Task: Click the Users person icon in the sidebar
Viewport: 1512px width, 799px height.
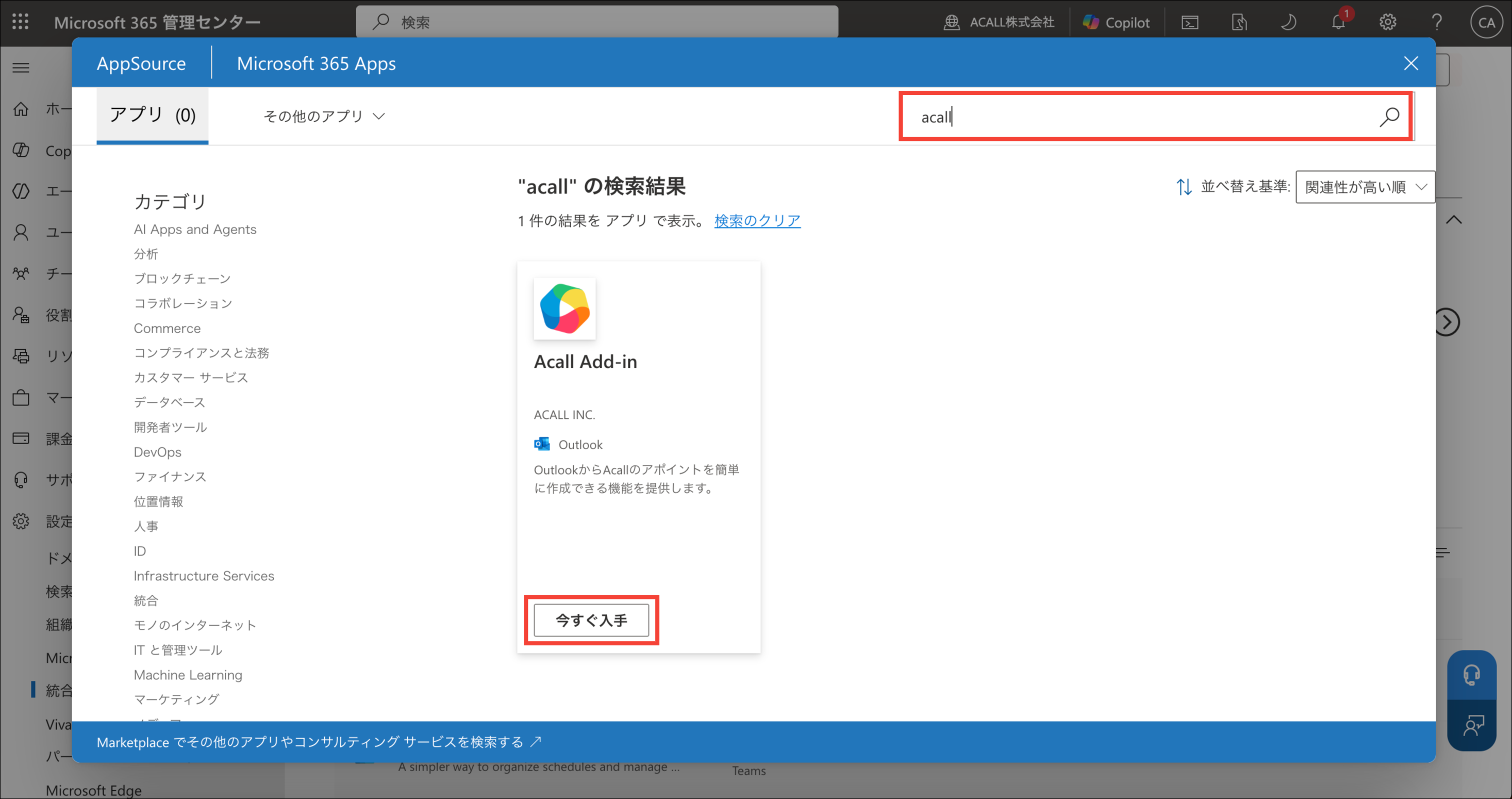Action: tap(21, 233)
